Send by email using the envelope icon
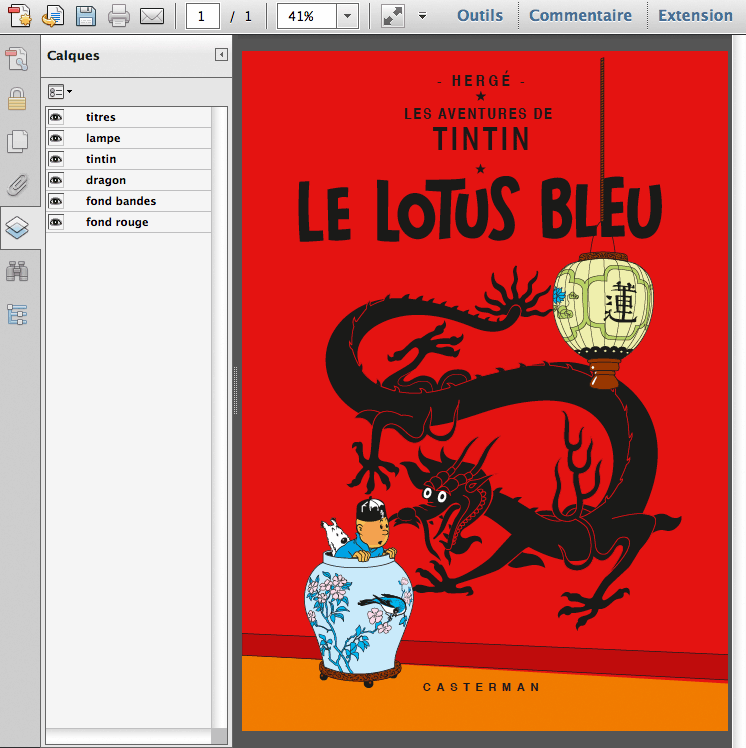The image size is (746, 748). tap(152, 16)
